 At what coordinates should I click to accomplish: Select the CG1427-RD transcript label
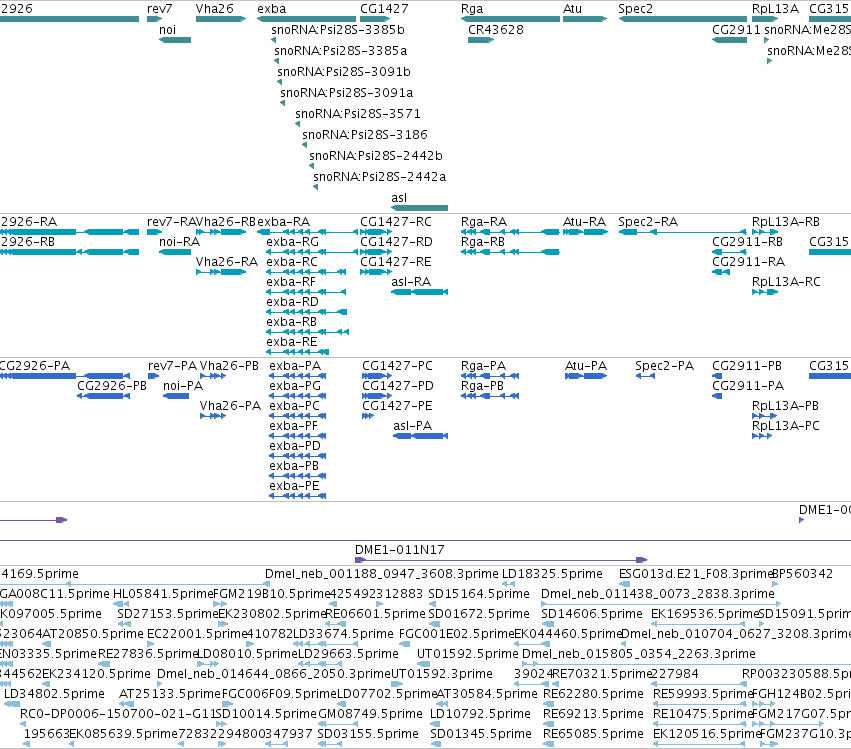396,242
